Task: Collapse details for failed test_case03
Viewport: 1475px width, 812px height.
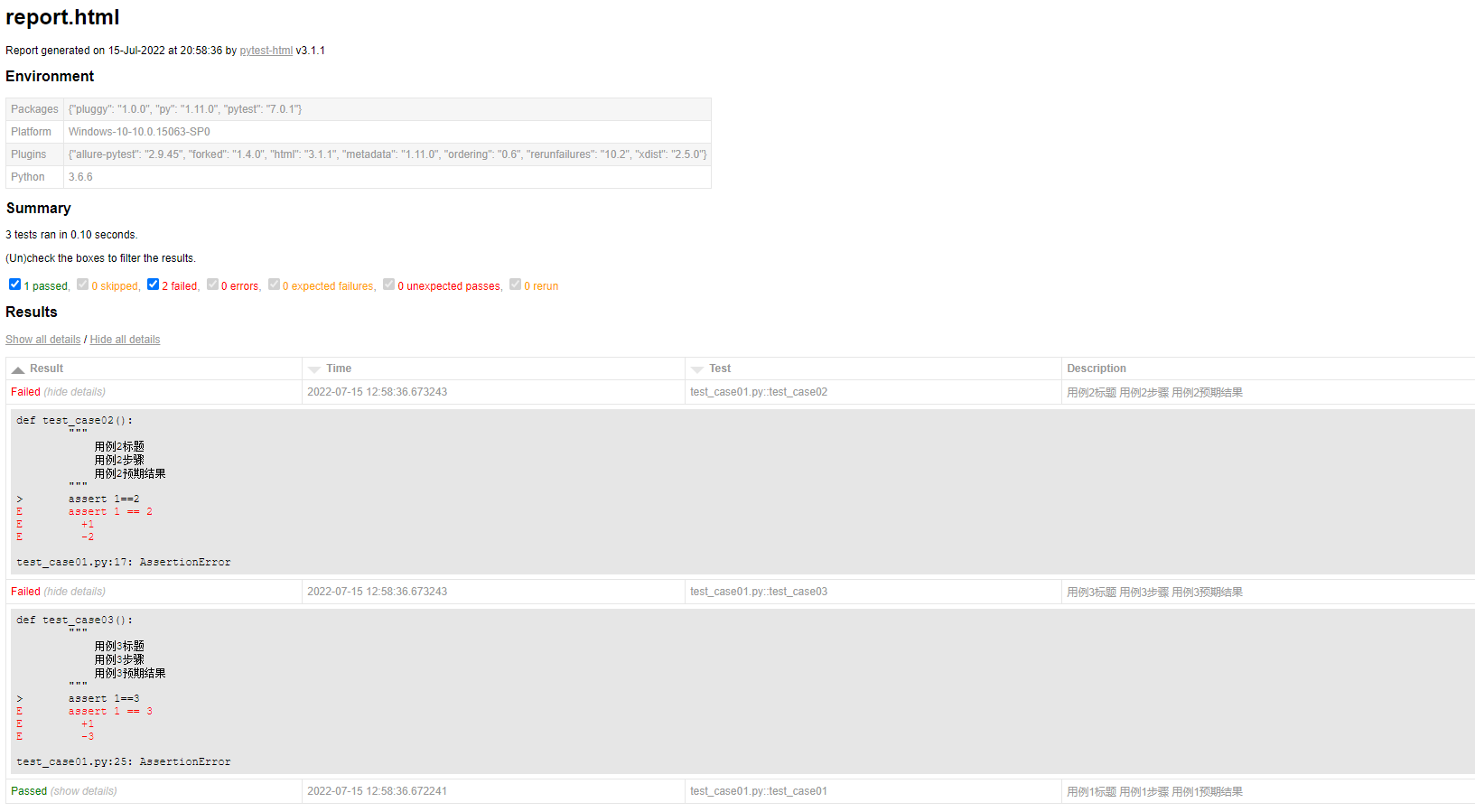Action: 75,592
